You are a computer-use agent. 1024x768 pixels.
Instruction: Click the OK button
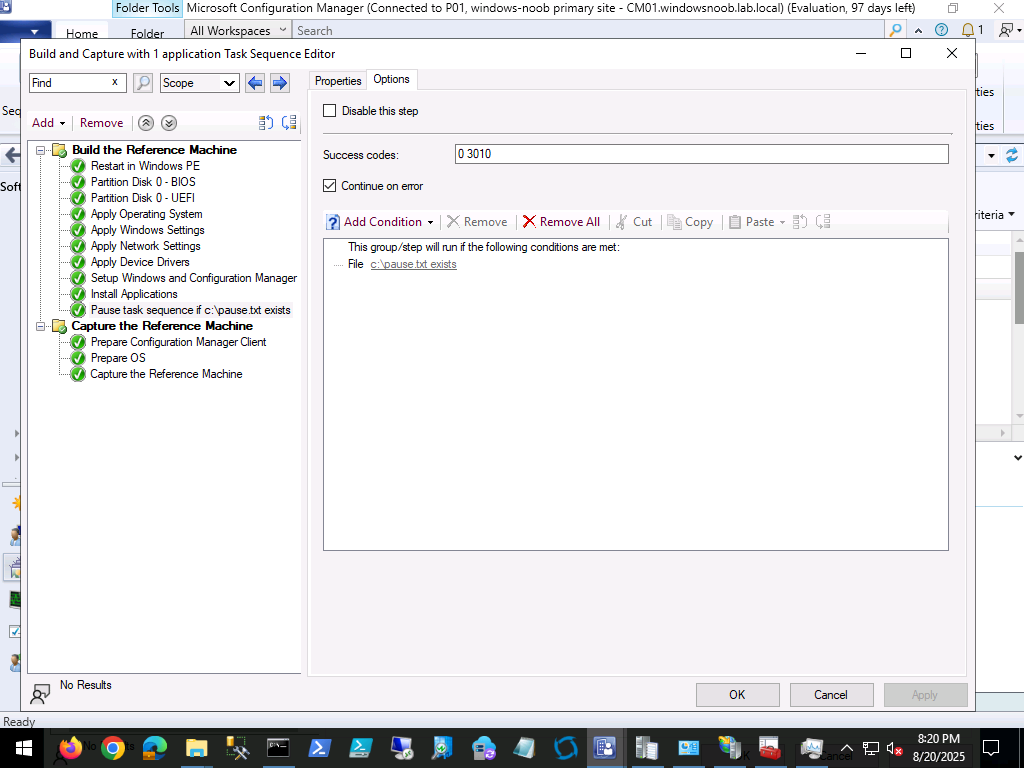tap(737, 695)
